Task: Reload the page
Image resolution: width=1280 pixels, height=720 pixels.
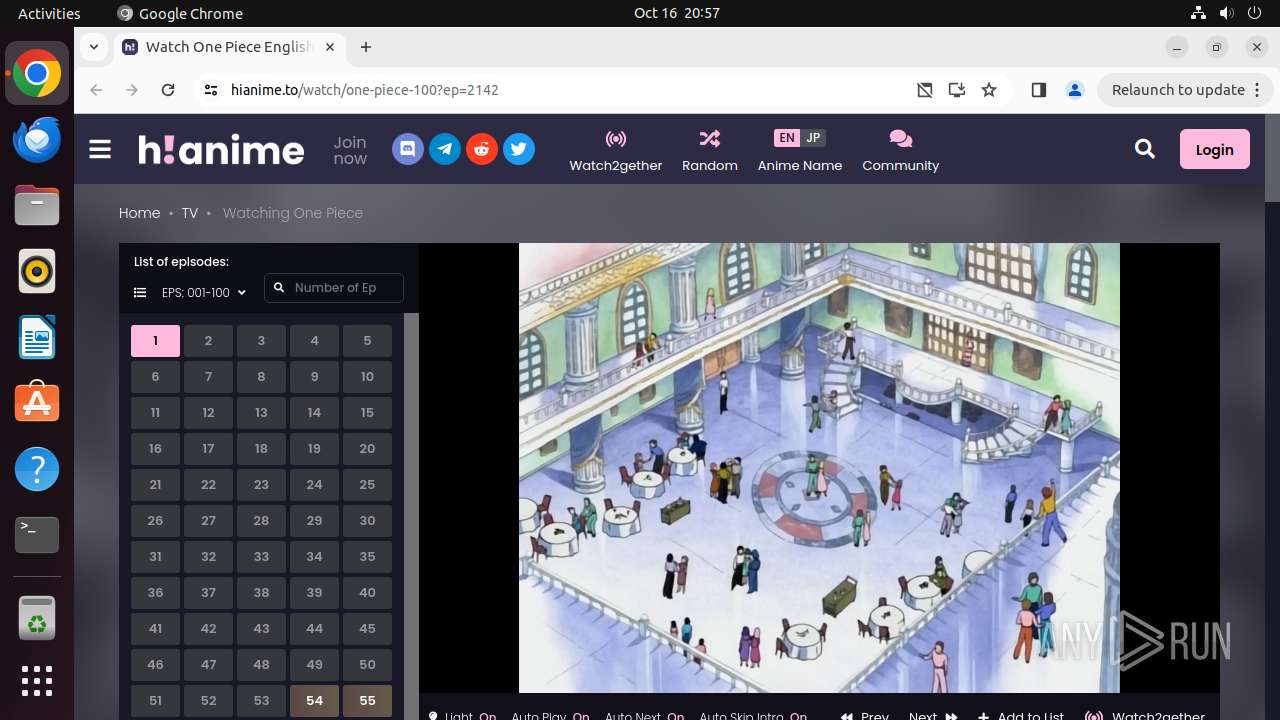Action: (168, 90)
